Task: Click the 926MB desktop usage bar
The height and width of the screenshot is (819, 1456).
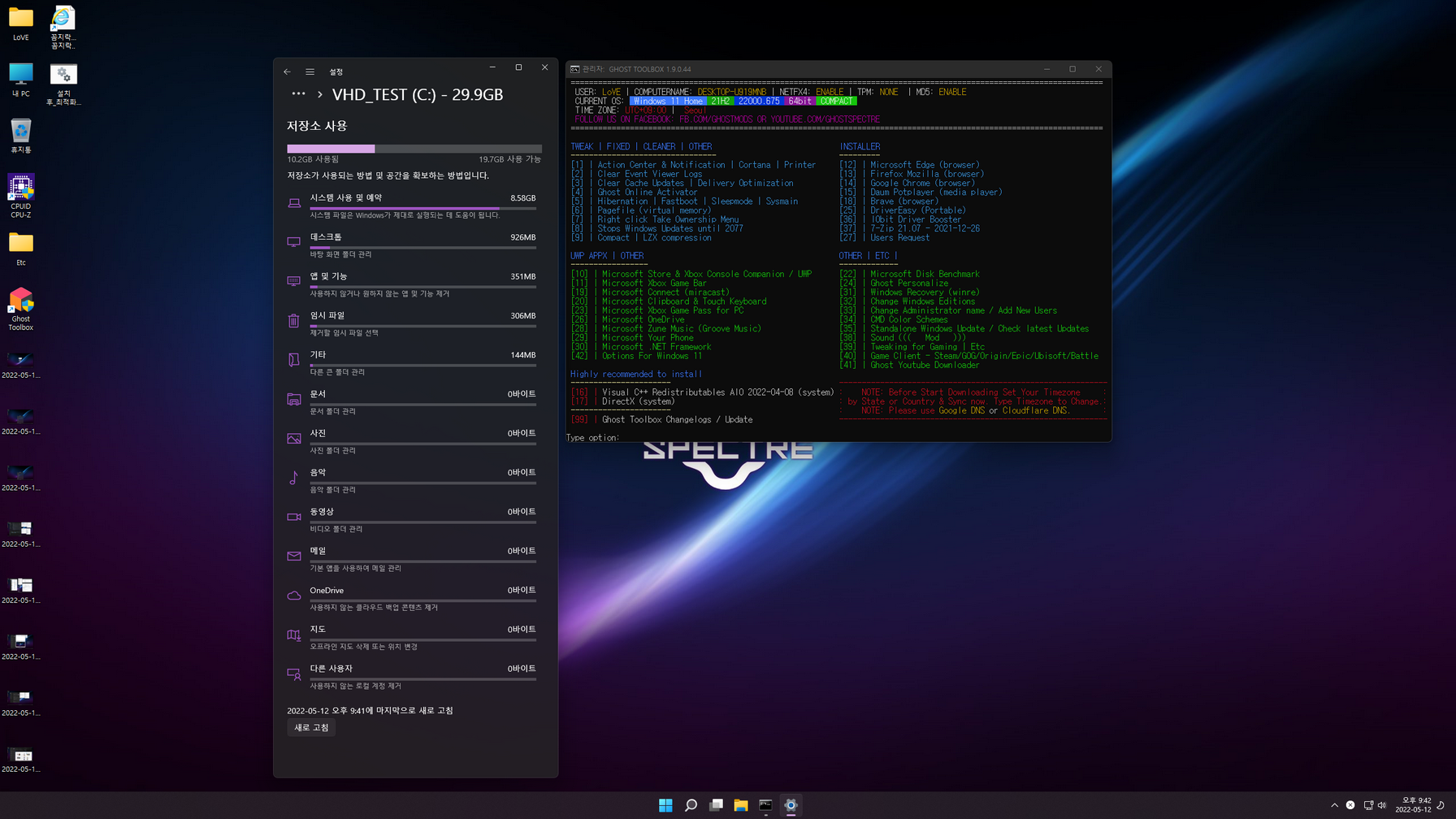Action: [422, 247]
